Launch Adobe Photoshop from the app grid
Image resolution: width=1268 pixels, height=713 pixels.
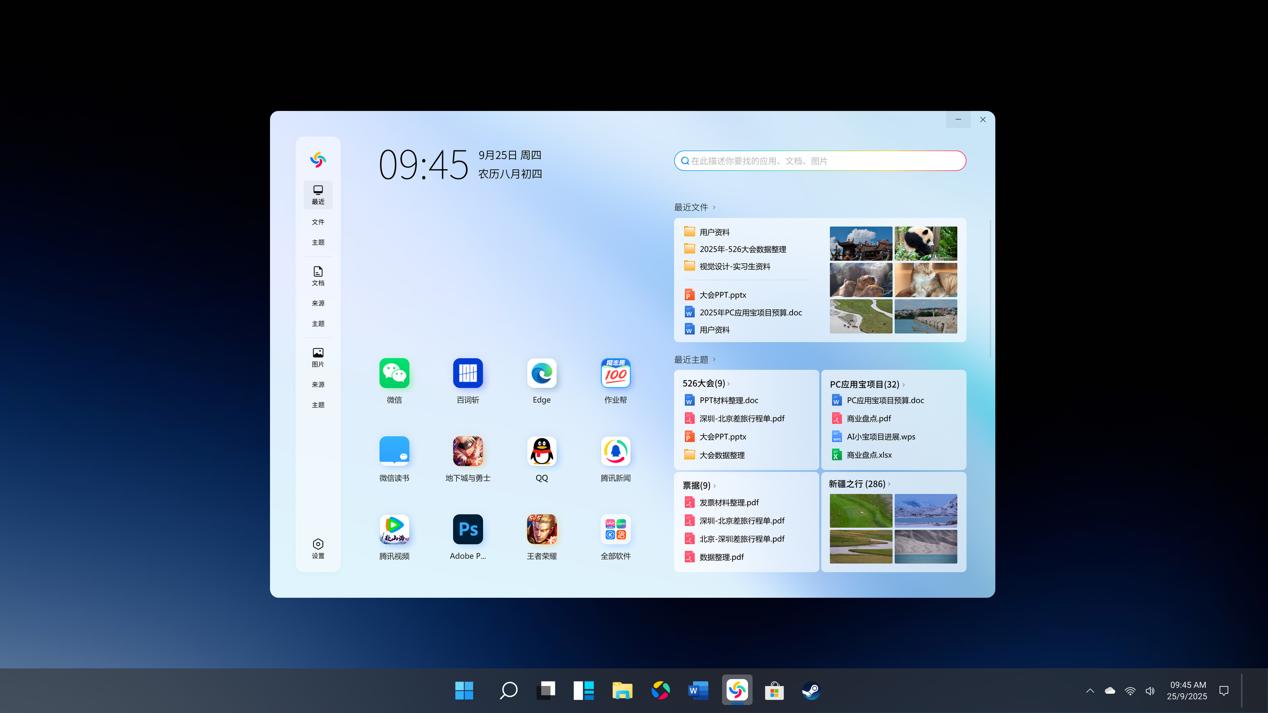point(467,529)
